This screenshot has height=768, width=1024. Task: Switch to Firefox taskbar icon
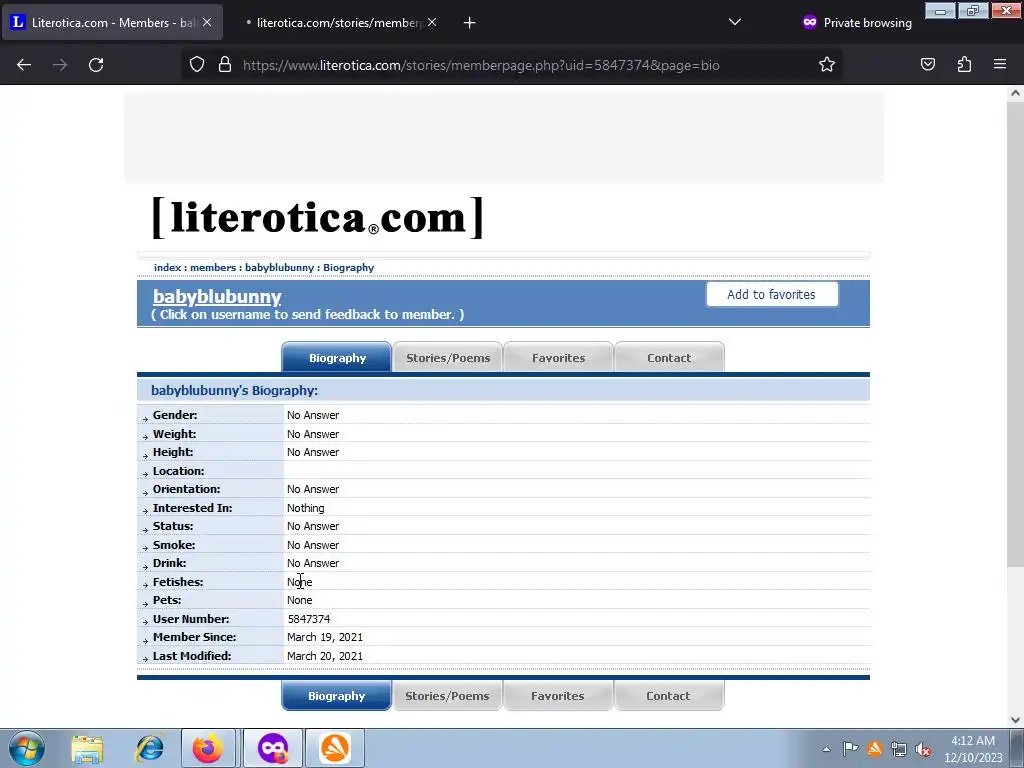208,748
